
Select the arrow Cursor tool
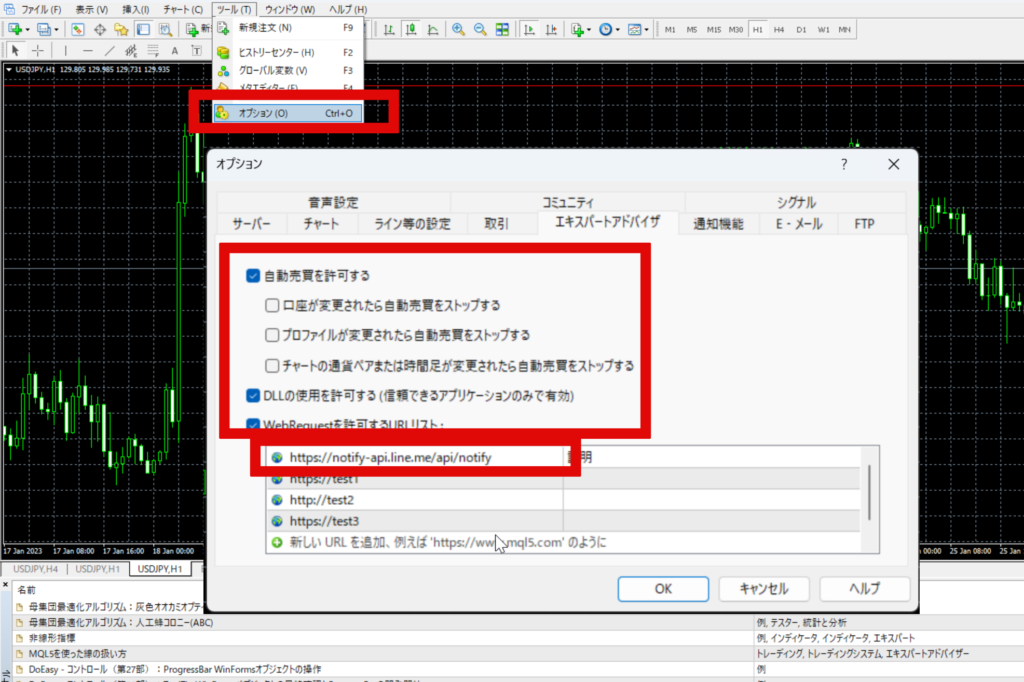click(16, 50)
